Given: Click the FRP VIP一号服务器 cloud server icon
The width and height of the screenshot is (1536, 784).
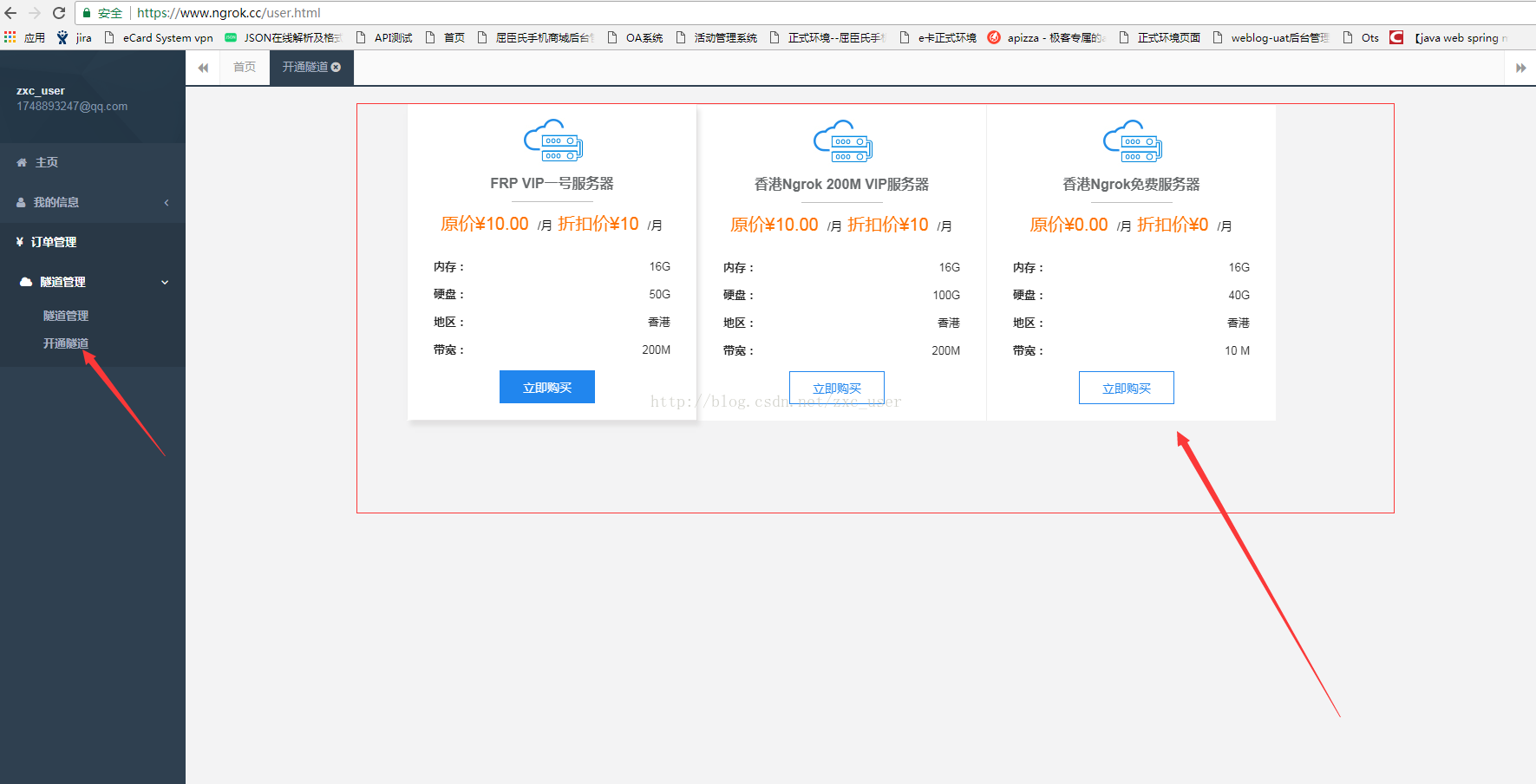Looking at the screenshot, I should [x=552, y=140].
